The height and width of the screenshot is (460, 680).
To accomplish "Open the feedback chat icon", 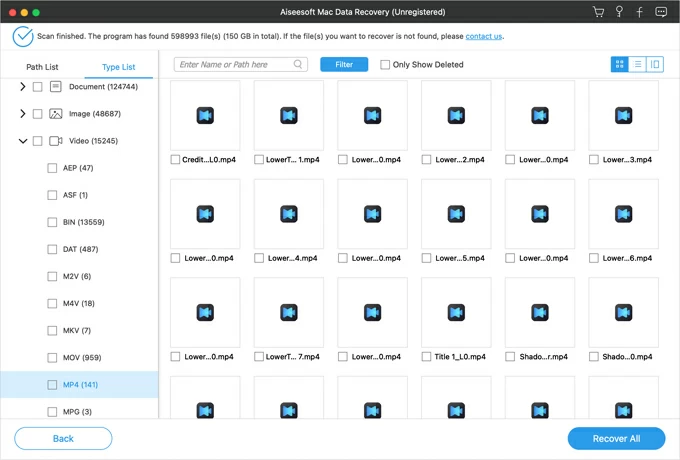I will 661,12.
